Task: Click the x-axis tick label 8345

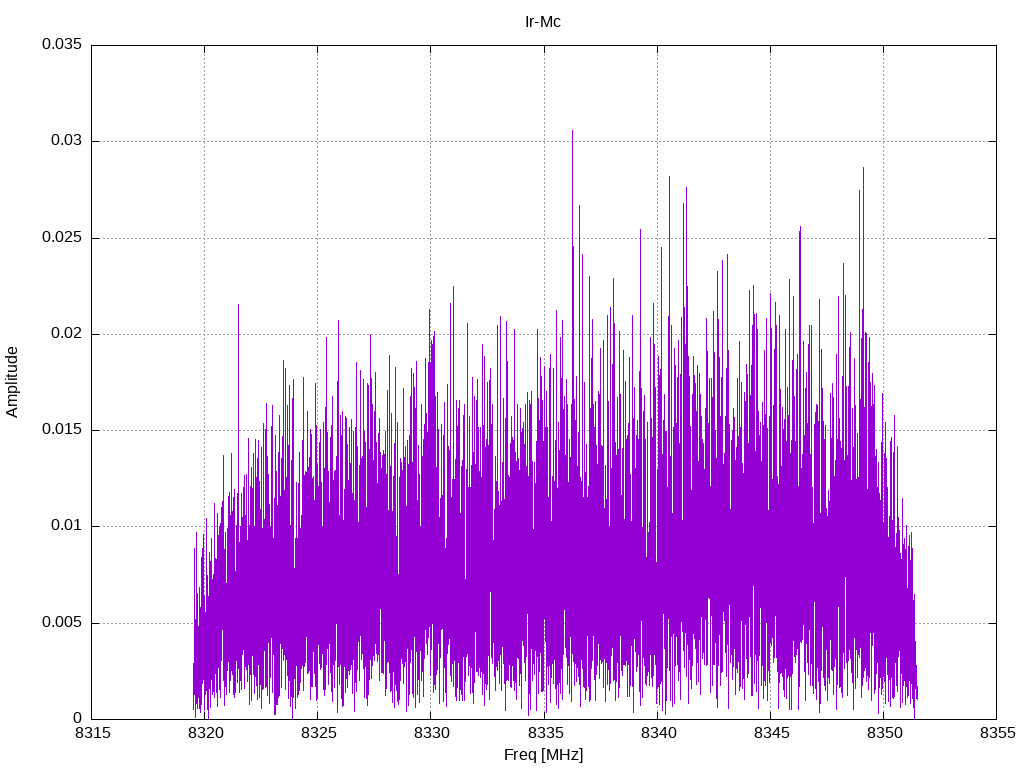Action: point(771,733)
